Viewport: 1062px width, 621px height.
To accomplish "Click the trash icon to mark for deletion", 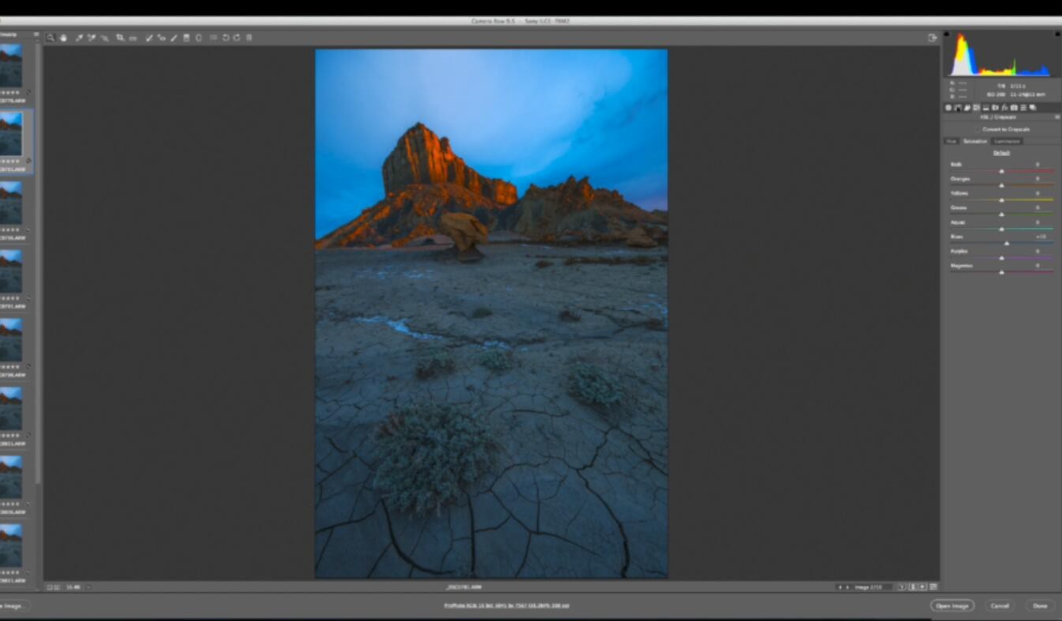I will [x=249, y=38].
